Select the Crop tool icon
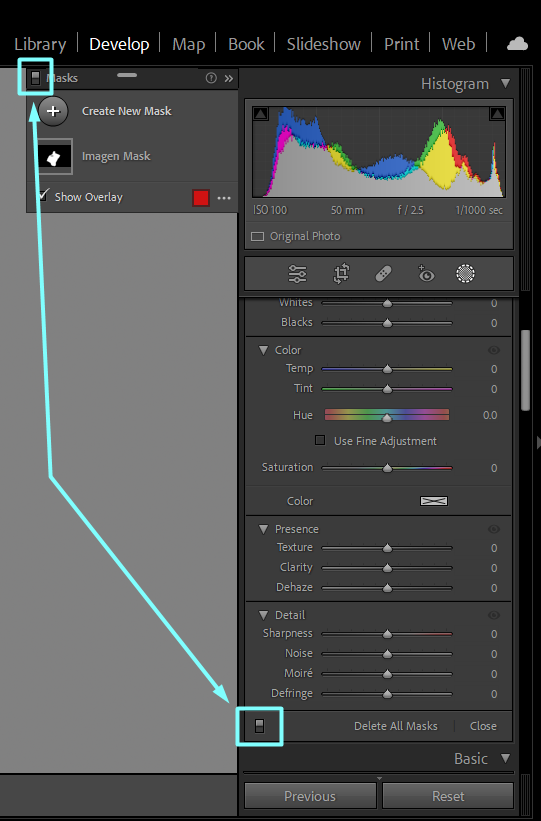This screenshot has width=541, height=821. click(x=341, y=274)
